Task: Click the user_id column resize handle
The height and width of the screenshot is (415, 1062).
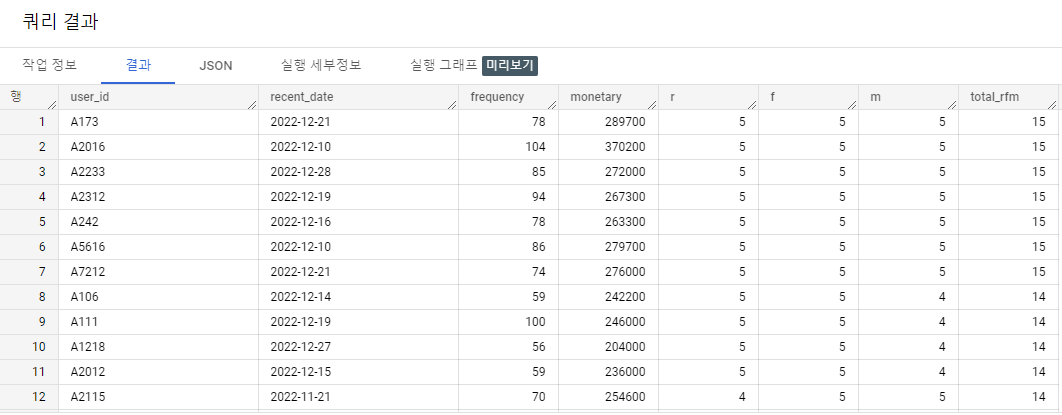Action: point(252,104)
